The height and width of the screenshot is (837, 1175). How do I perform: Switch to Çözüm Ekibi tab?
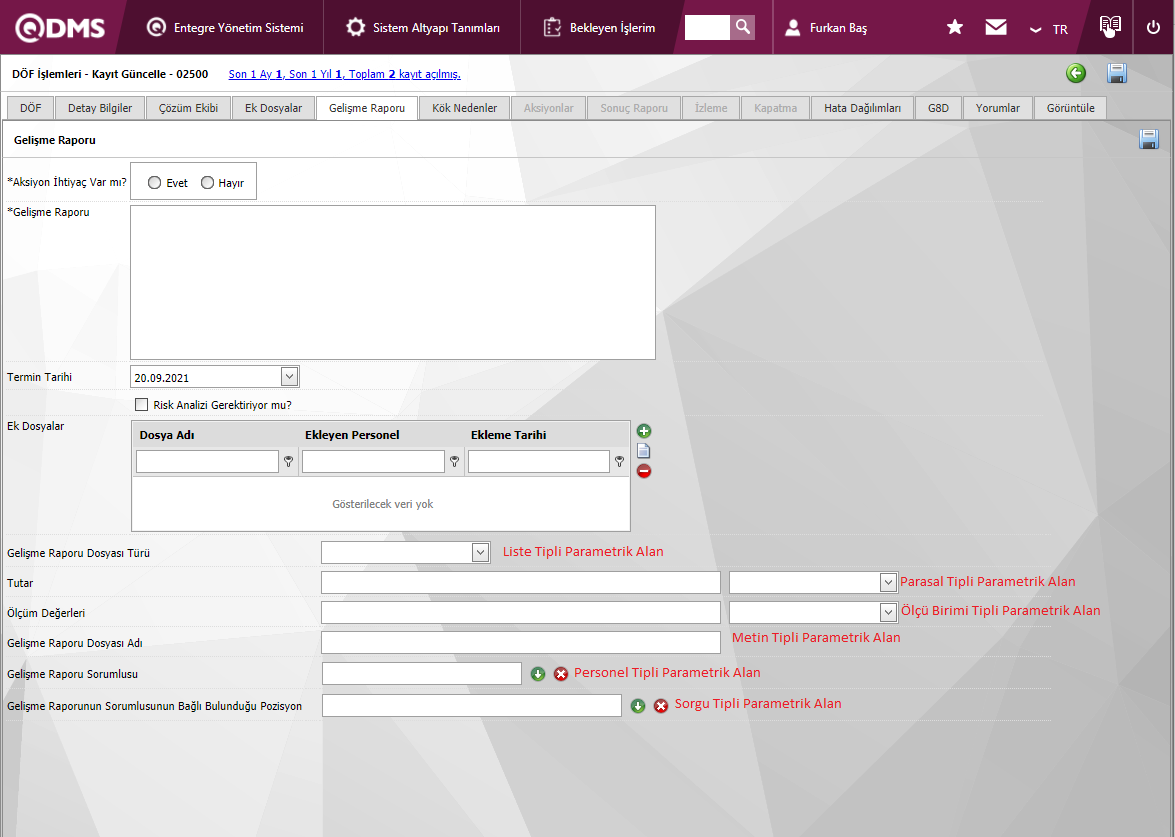[188, 108]
